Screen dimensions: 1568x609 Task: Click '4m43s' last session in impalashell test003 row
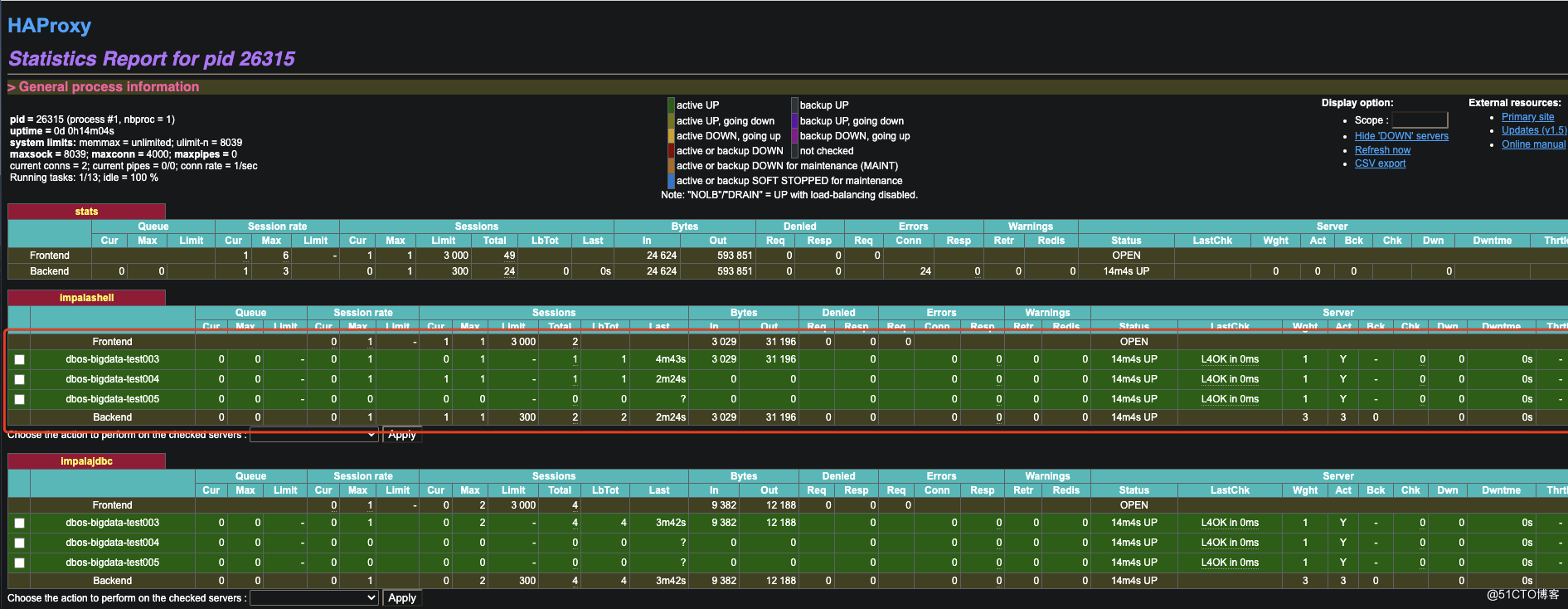[671, 359]
